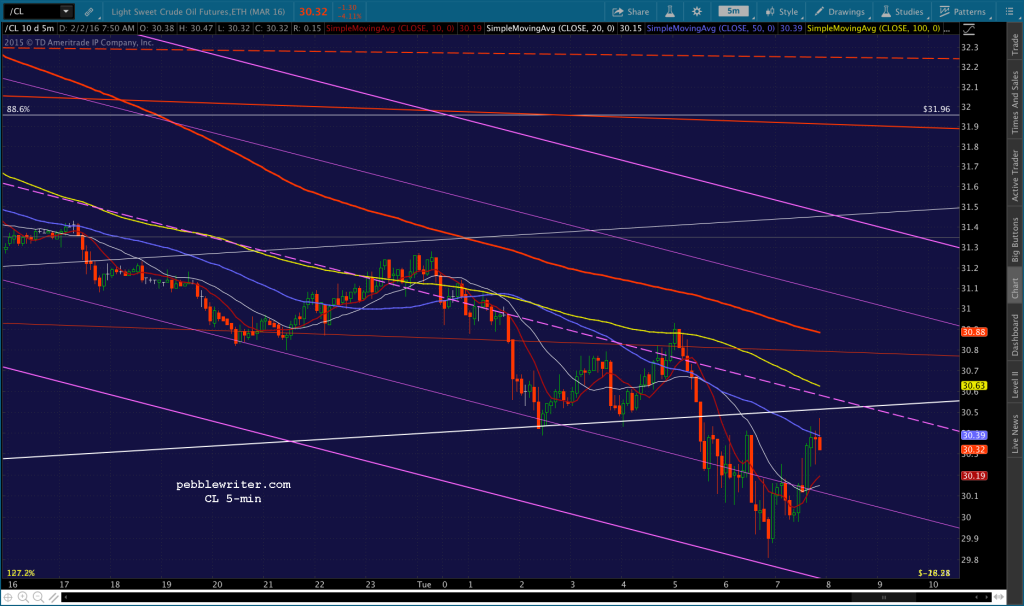Click the horizontal time scrollbar thumb
This screenshot has width=1024, height=606.
point(884,597)
